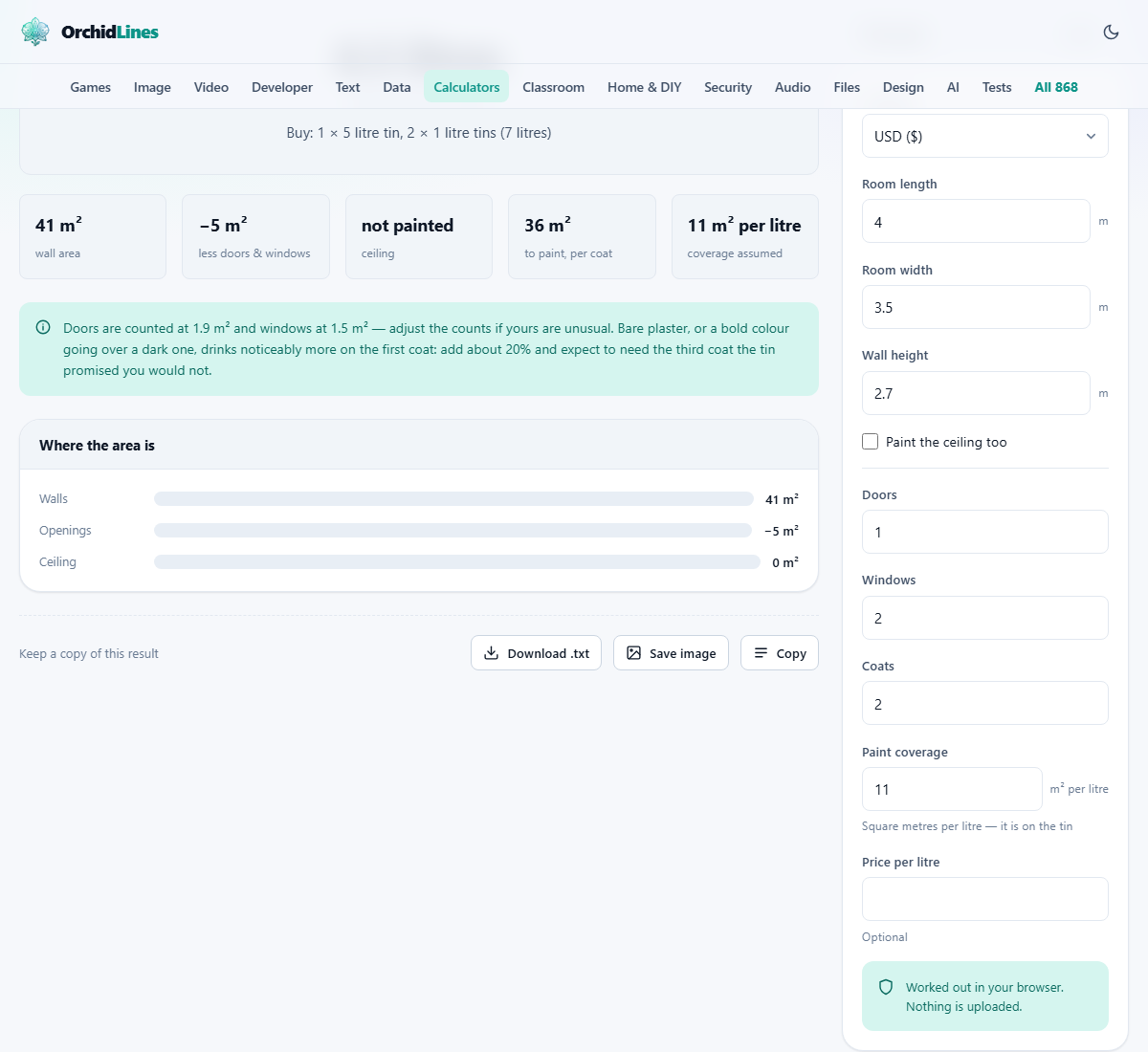Select the Data category tab
This screenshot has height=1052, width=1148.
click(x=397, y=87)
